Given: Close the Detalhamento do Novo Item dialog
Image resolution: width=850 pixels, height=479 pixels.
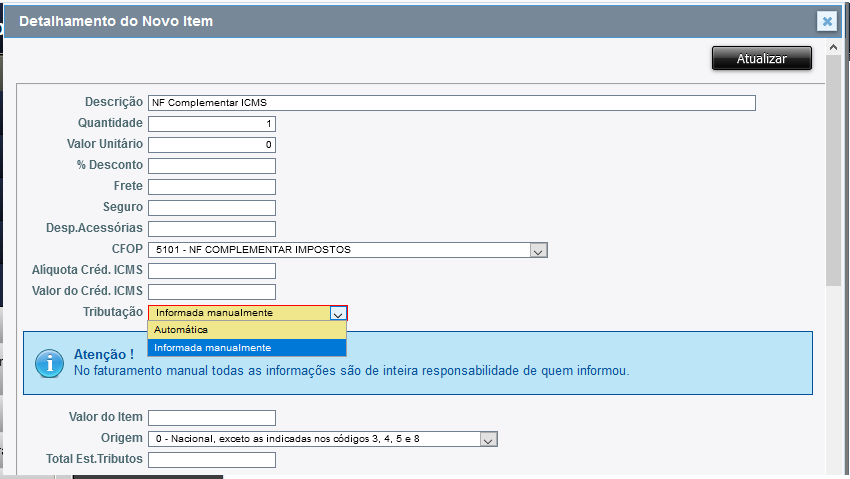Looking at the screenshot, I should [x=826, y=21].
